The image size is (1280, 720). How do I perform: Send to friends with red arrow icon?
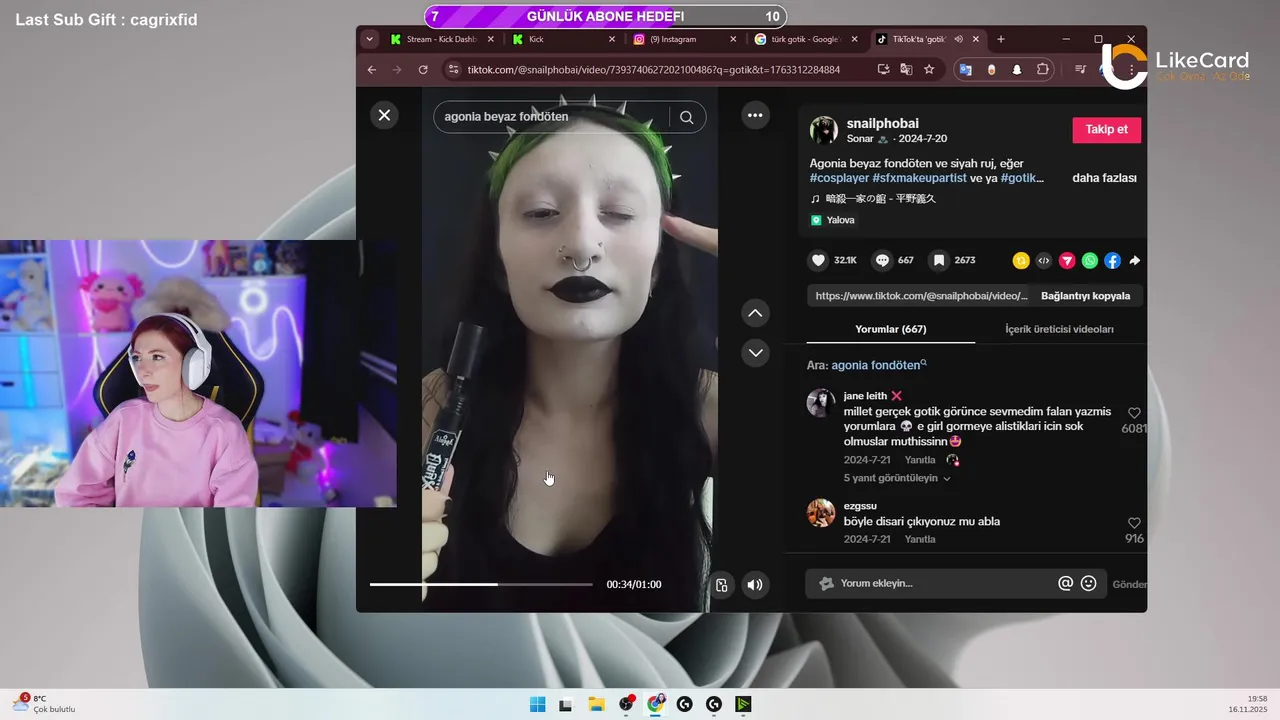point(1067,260)
